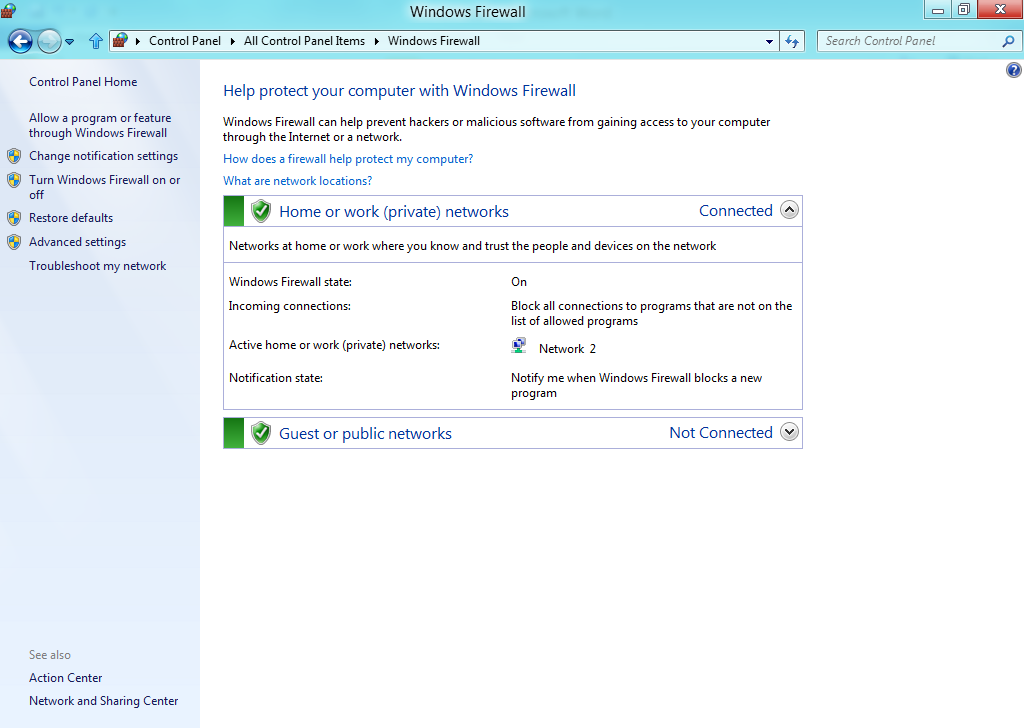
Task: Select Control Panel in the breadcrumb
Action: pyautogui.click(x=185, y=40)
